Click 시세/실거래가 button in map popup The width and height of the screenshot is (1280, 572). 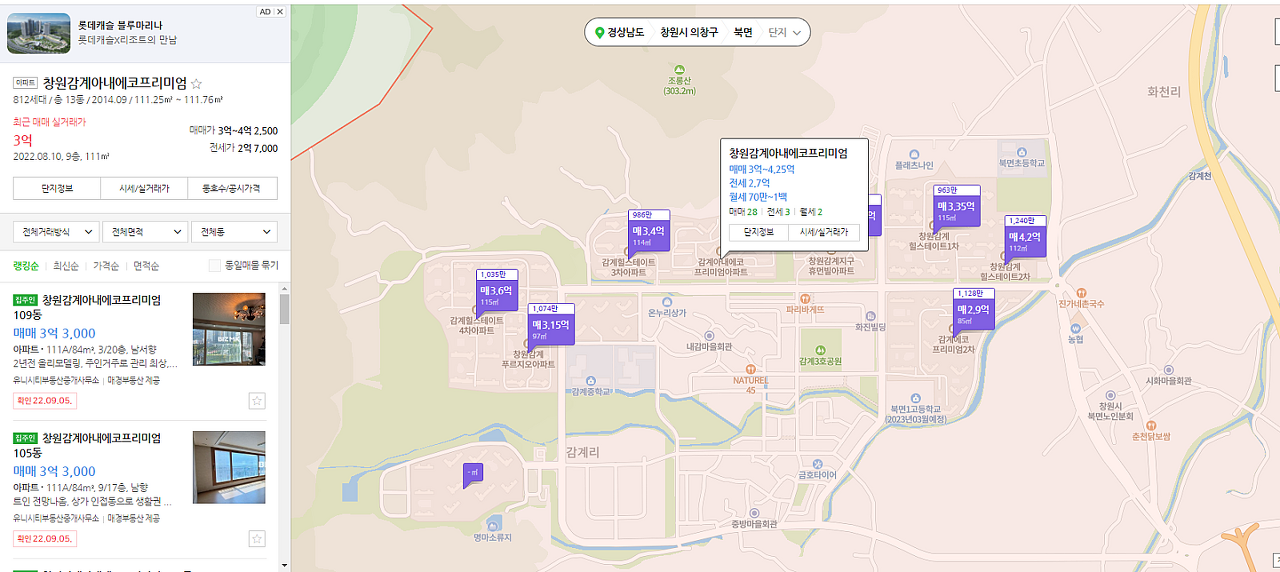824,232
